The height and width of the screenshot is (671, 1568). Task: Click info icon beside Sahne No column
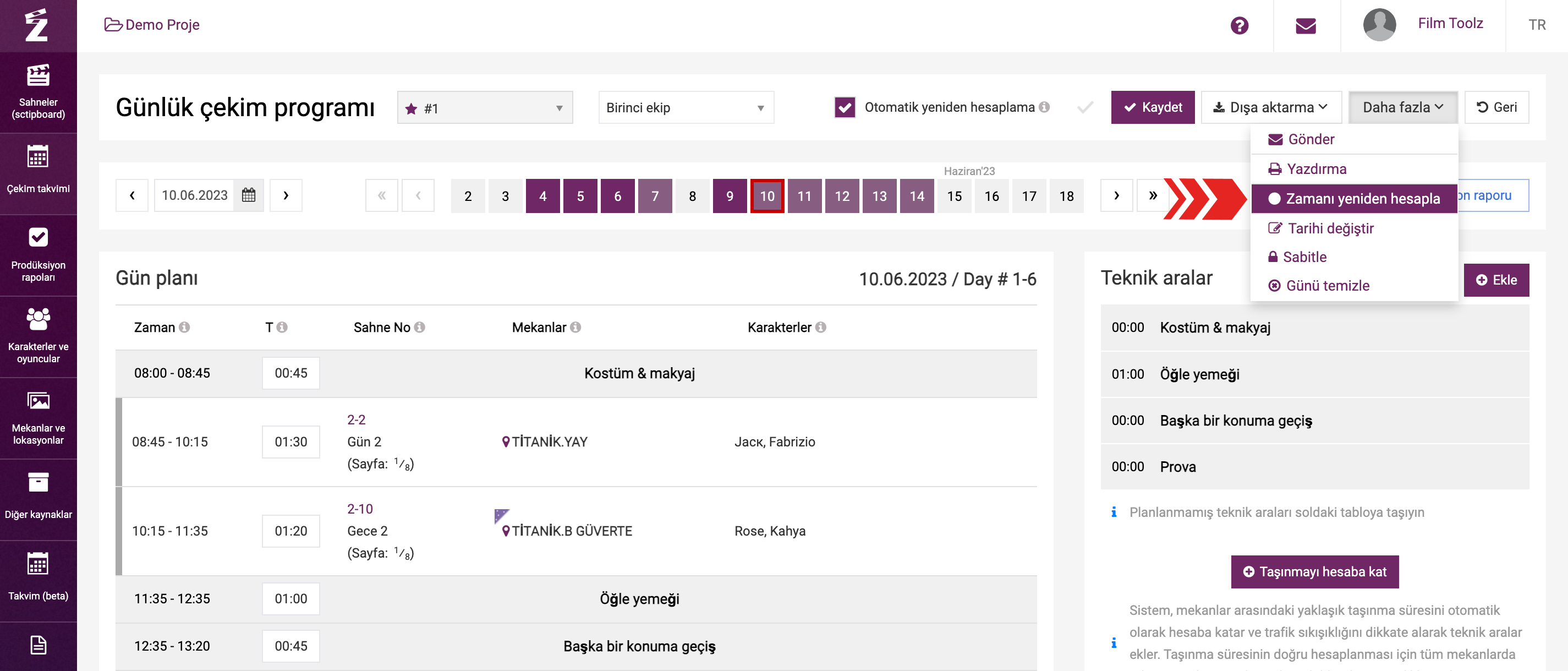(x=419, y=327)
